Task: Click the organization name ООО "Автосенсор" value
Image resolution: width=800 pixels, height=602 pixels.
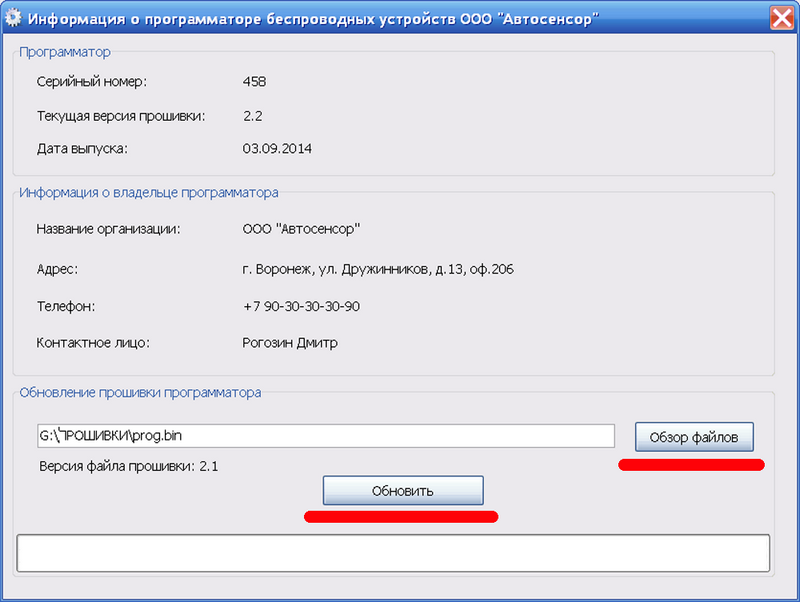Action: (x=301, y=229)
